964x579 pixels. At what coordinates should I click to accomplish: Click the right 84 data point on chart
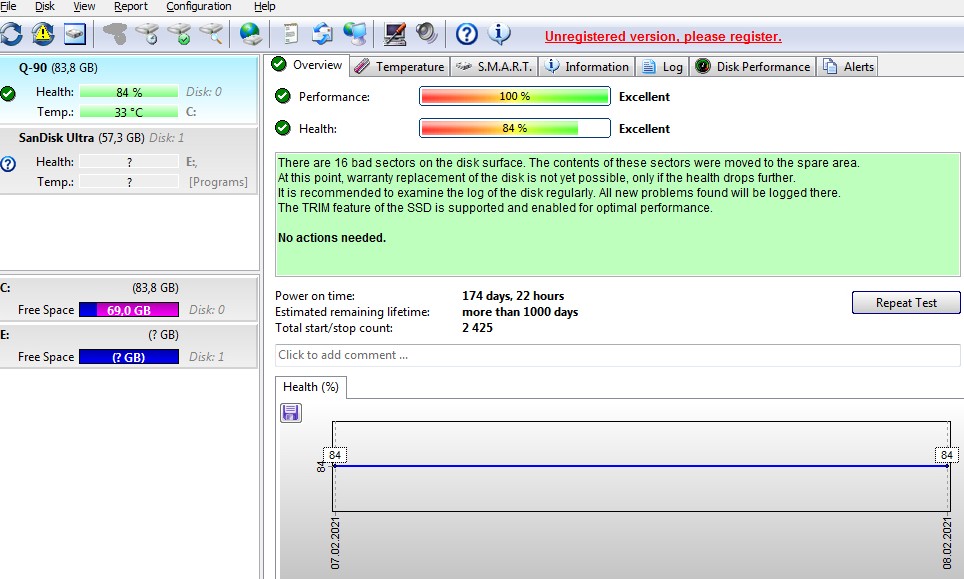pos(947,455)
